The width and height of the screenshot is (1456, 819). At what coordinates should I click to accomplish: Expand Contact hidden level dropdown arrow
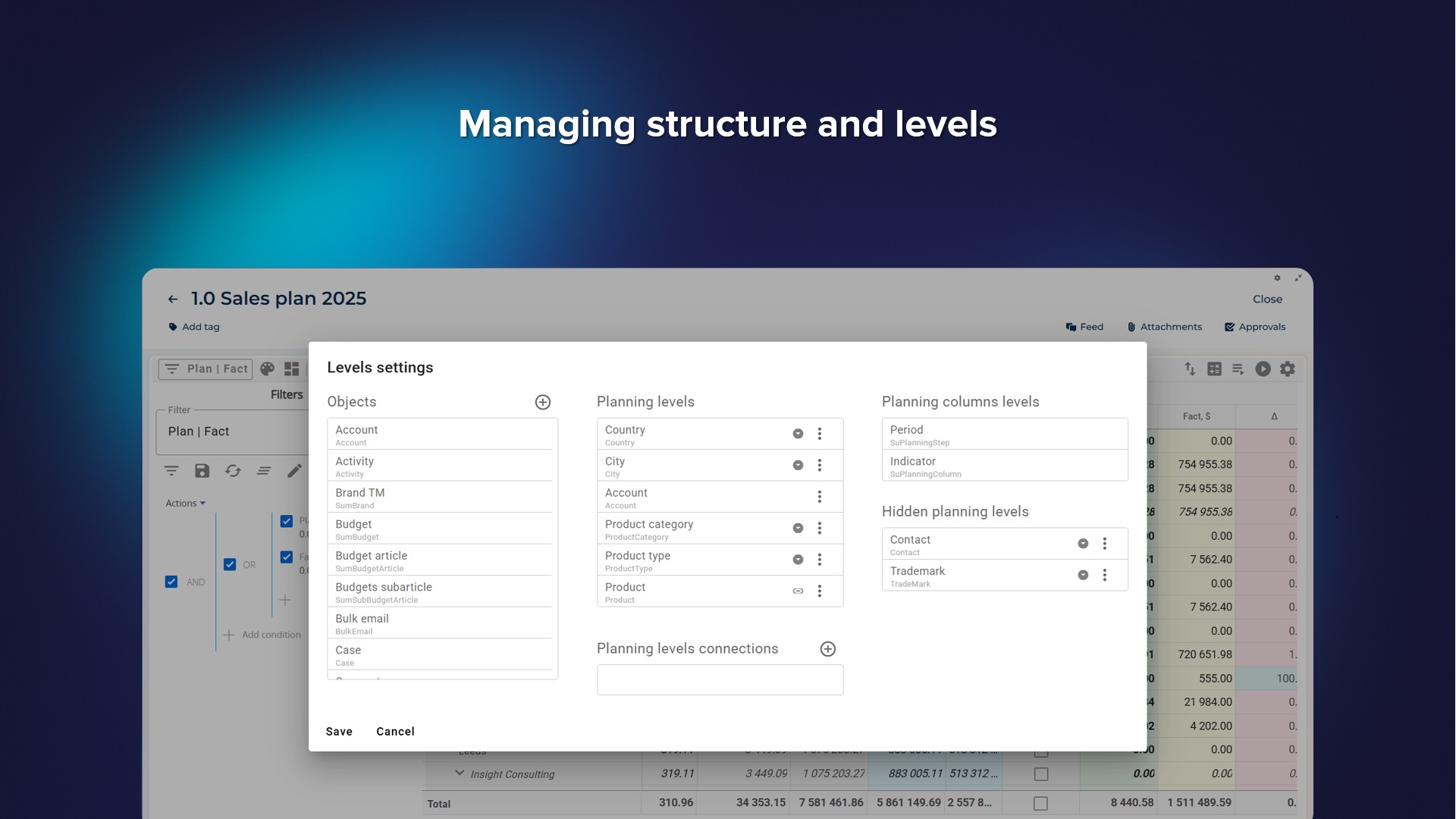[x=1083, y=544]
